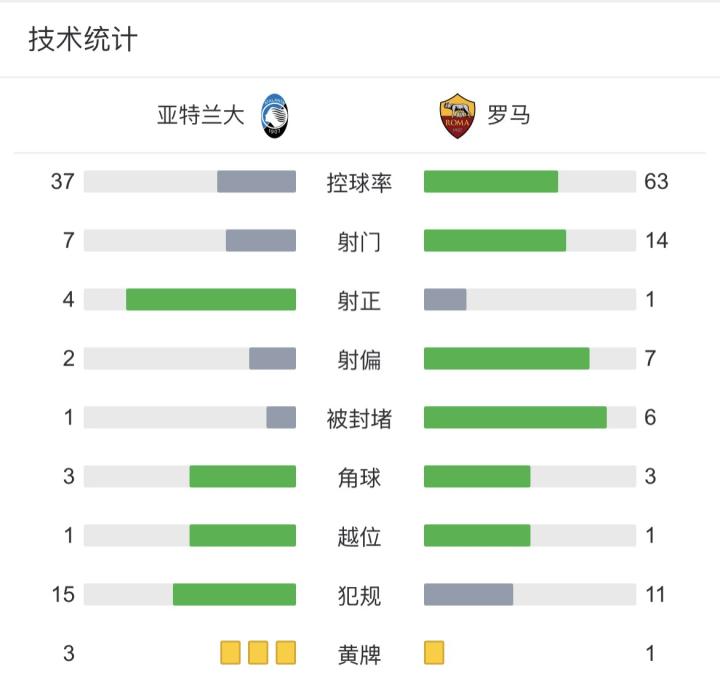
Task: Click Atalanta's green 犯规 fouls bar
Action: pyautogui.click(x=234, y=594)
